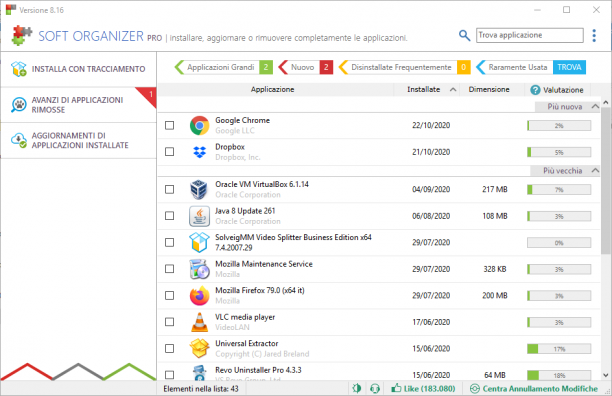This screenshot has width=612, height=396.
Task: Collapse the Più nuova group
Action: pyautogui.click(x=595, y=106)
